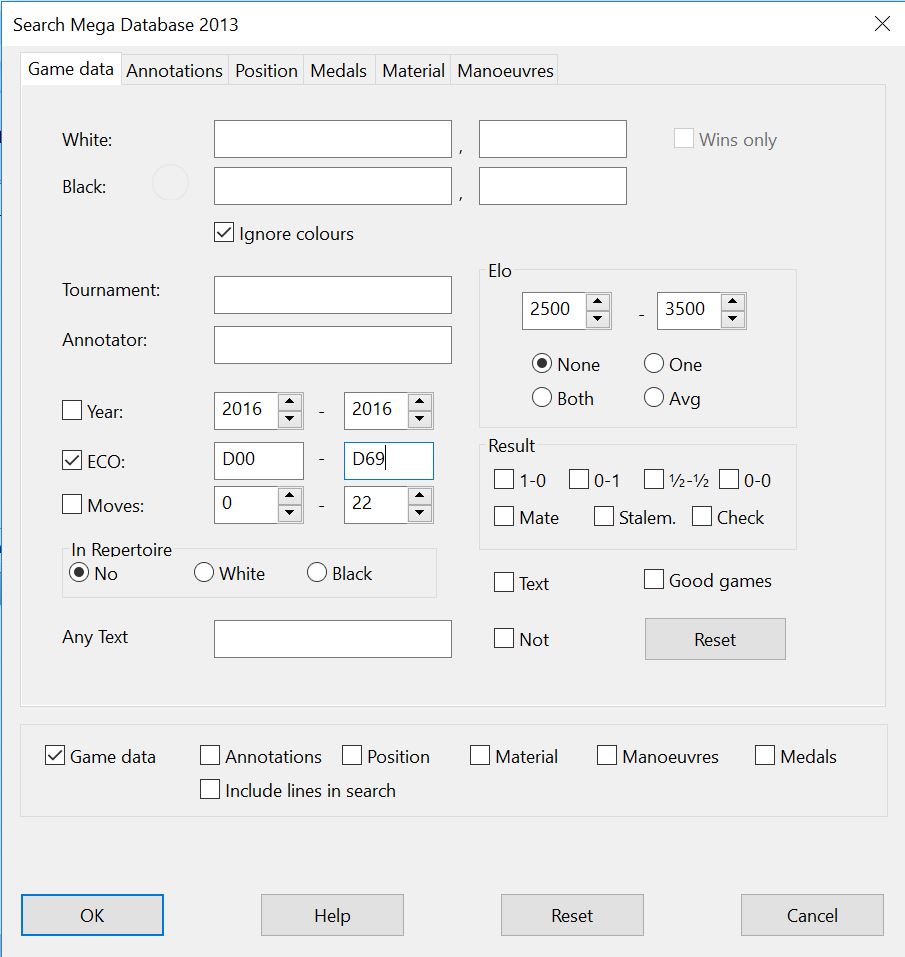The height and width of the screenshot is (957, 905).
Task: Check the 0-0 result checkbox
Action: (729, 480)
